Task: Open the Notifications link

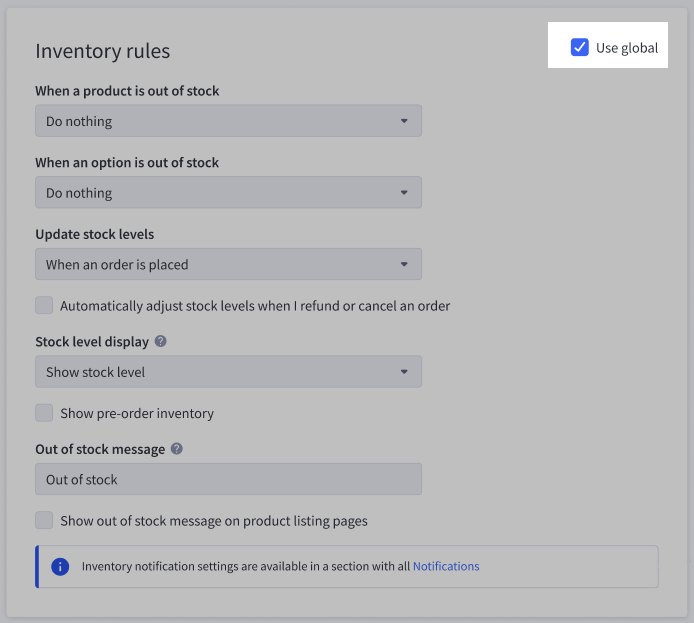Action: point(446,566)
